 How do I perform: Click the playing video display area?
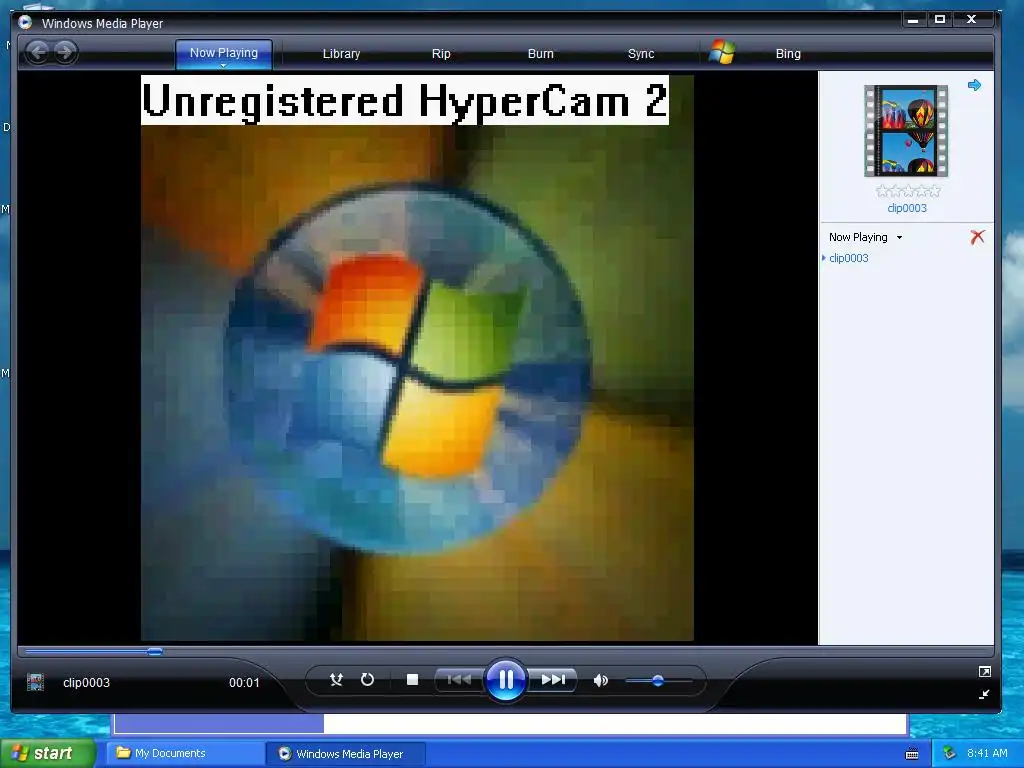[x=417, y=358]
